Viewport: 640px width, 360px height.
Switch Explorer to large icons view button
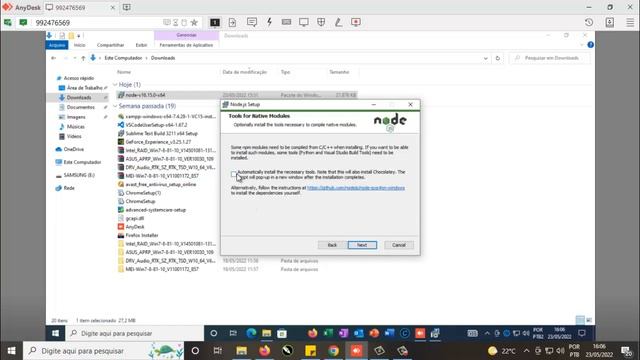click(589, 320)
